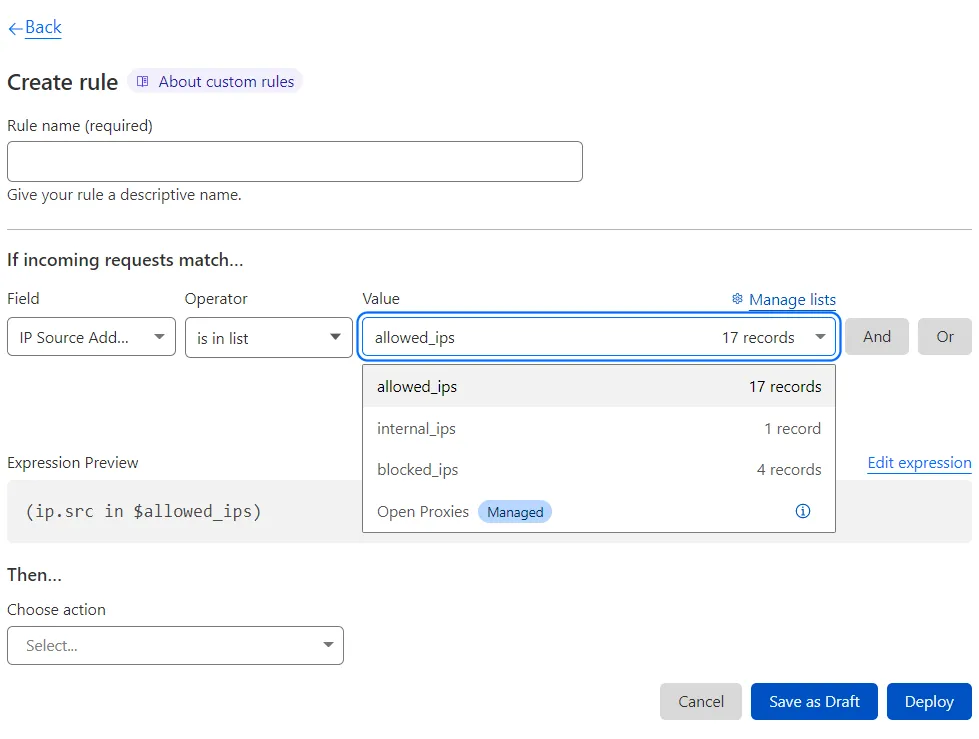
Task: Click the info icon for Open Proxies list
Action: [x=803, y=511]
